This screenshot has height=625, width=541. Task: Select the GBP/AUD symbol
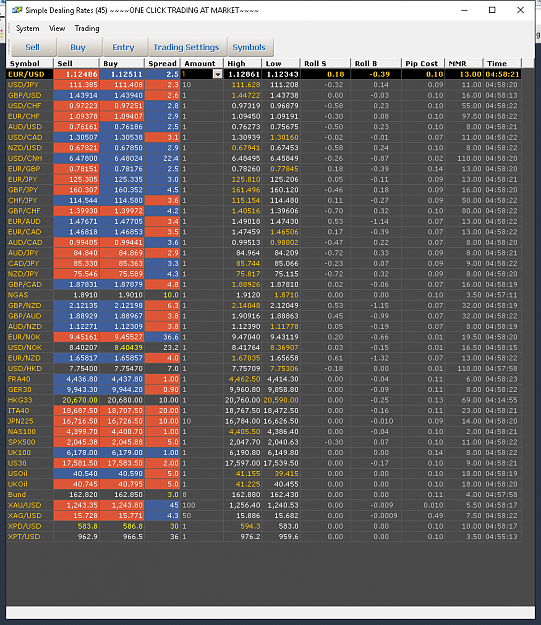point(24,316)
